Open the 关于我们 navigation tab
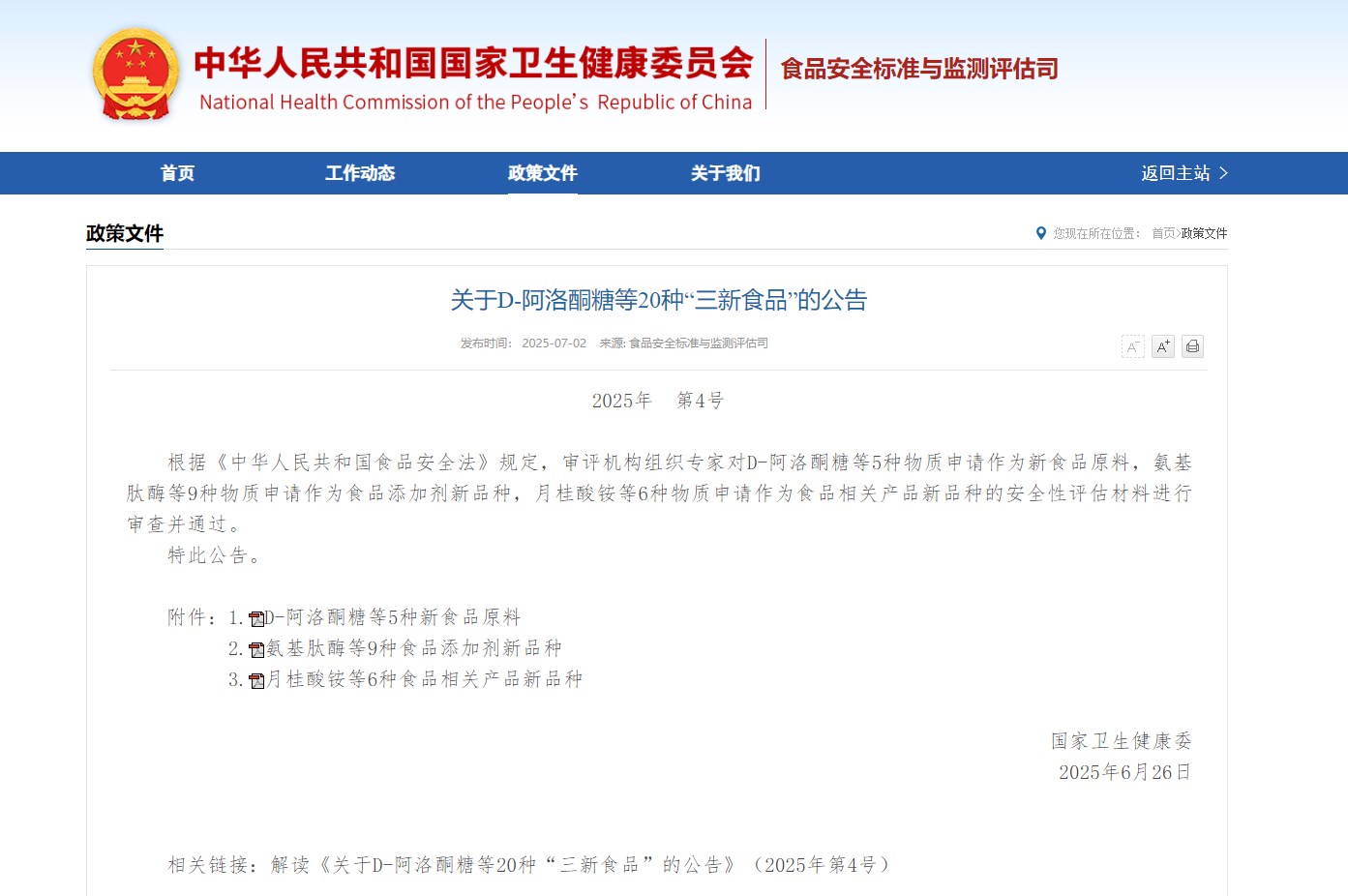Image resolution: width=1348 pixels, height=896 pixels. pos(725,173)
